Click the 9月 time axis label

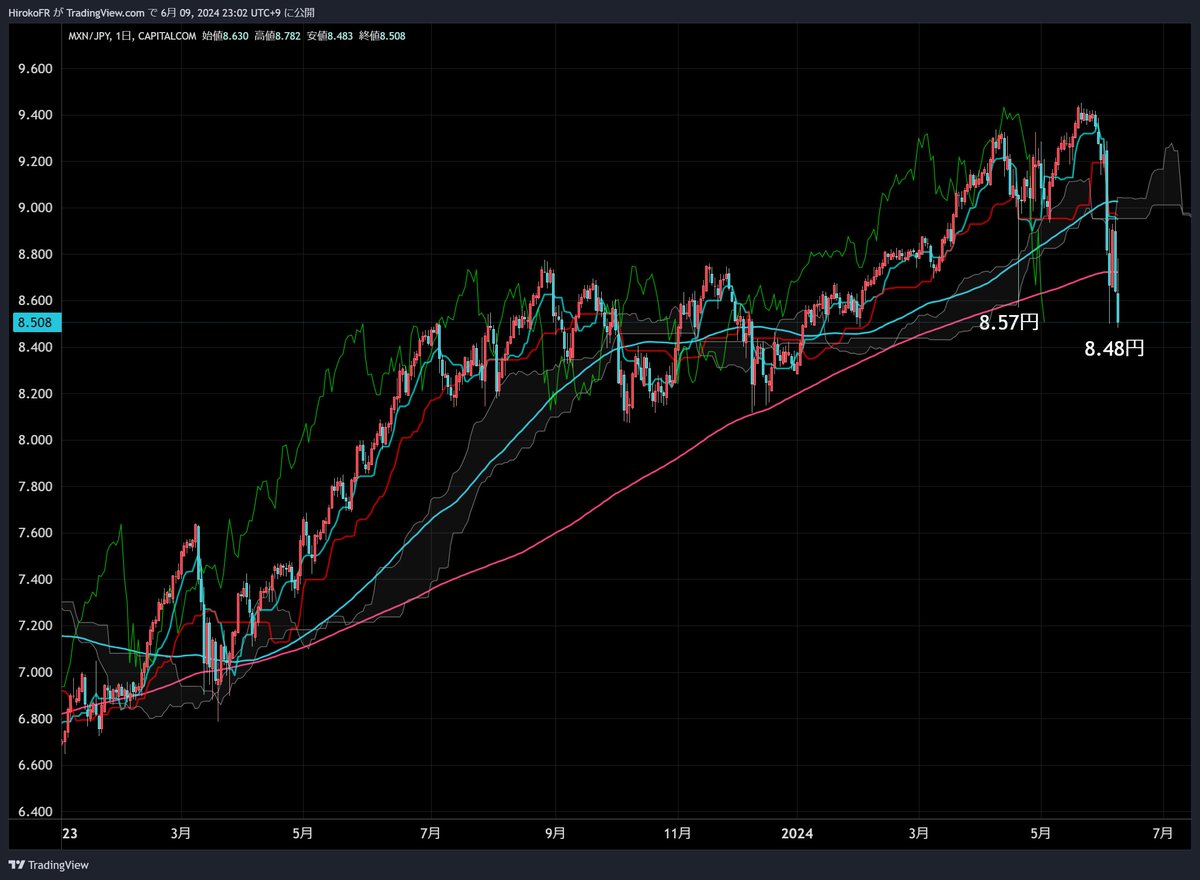(x=556, y=832)
